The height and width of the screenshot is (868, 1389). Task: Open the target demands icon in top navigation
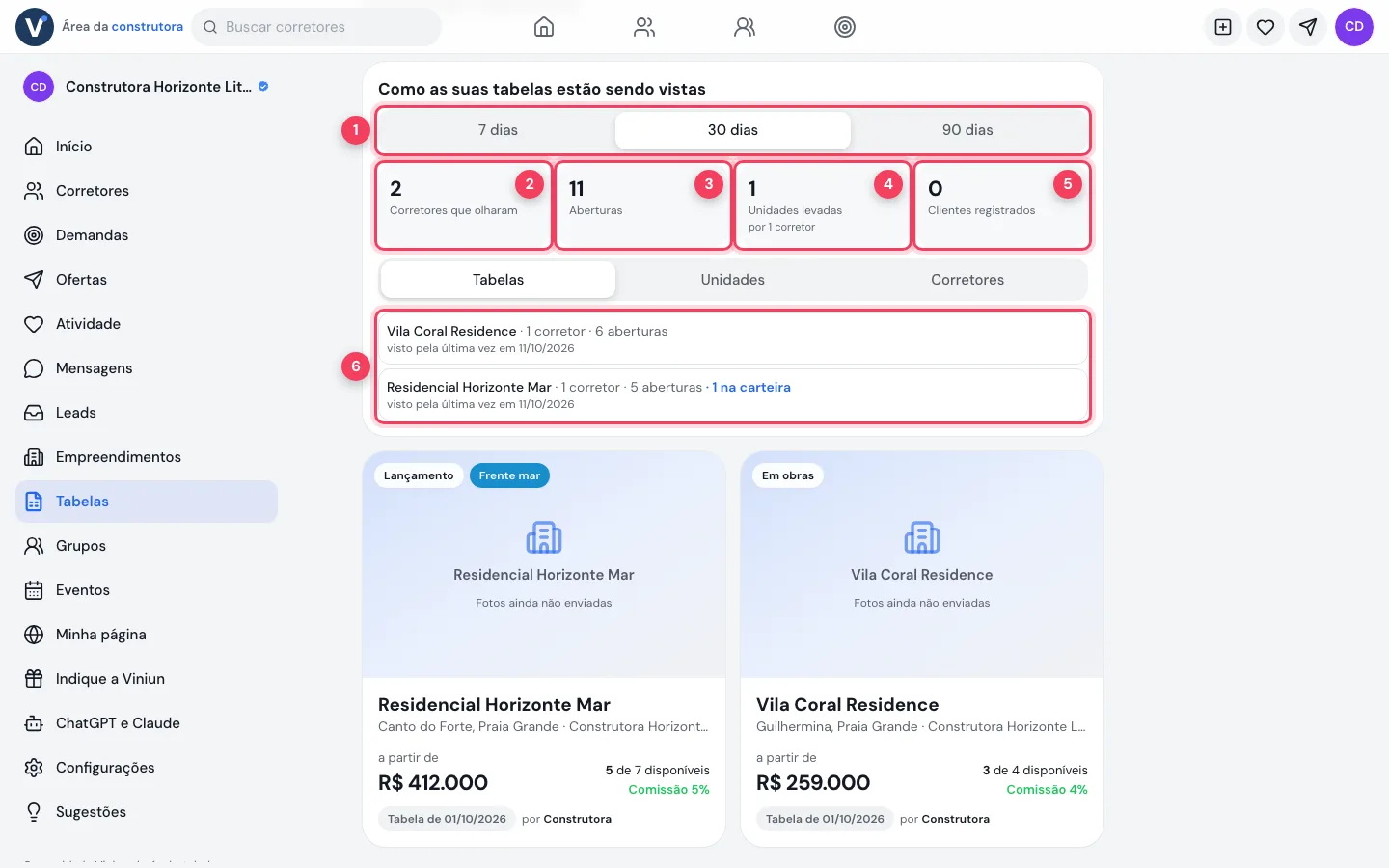click(x=845, y=27)
